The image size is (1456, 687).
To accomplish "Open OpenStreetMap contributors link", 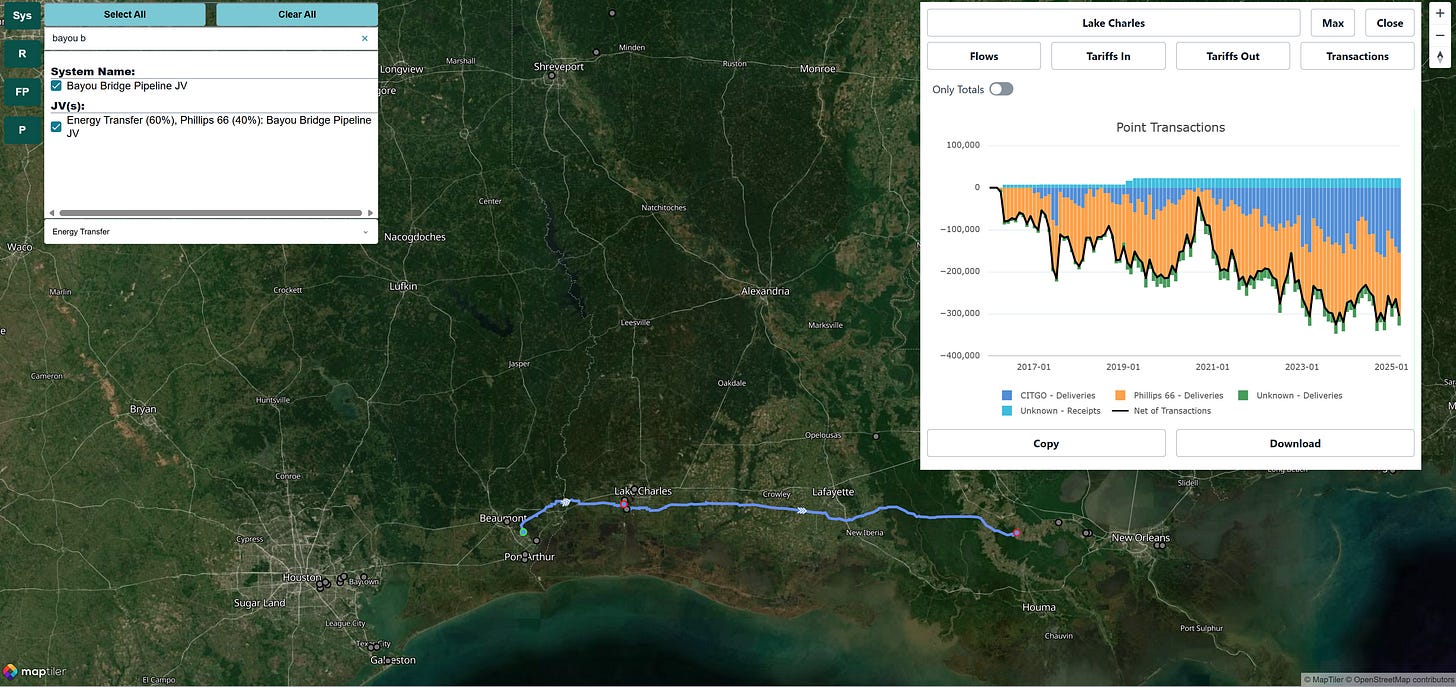I will [x=1402, y=680].
